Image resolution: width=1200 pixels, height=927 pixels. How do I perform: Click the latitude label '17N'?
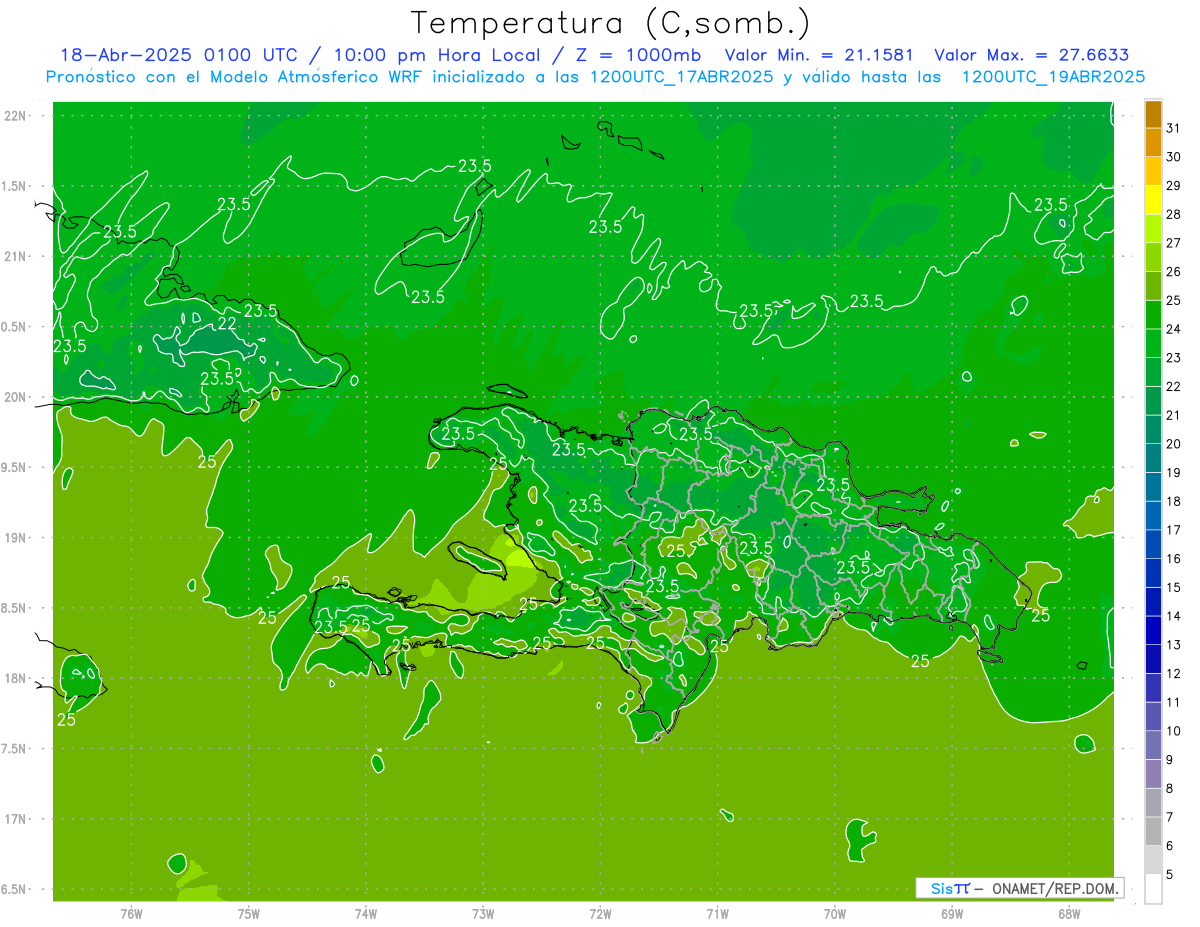[x=15, y=819]
